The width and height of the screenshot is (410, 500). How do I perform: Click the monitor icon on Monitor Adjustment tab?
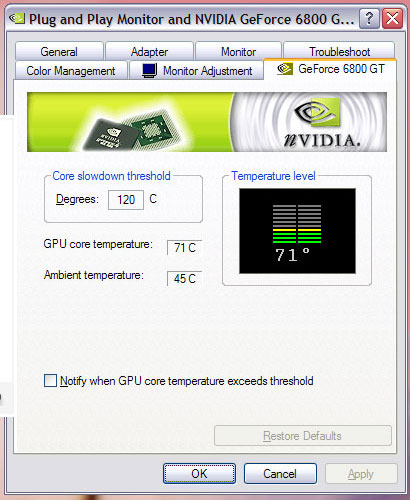point(149,70)
